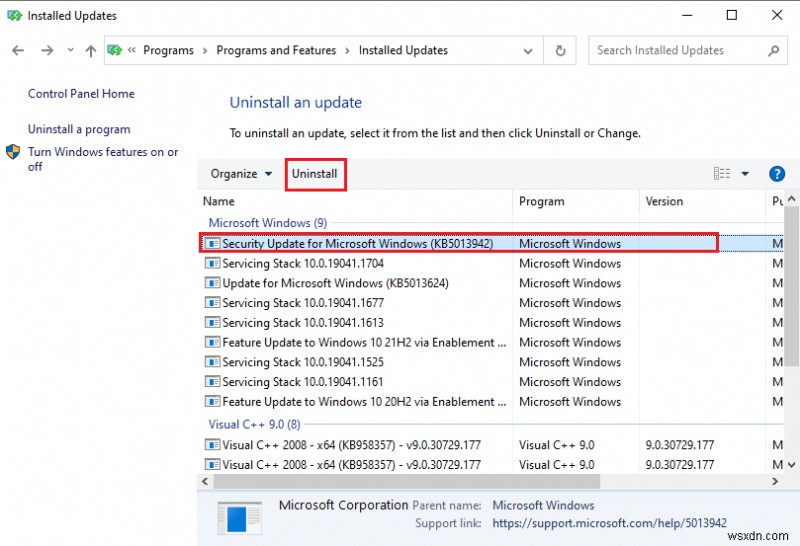Open the recent locations dropdown arrow
This screenshot has height=546, width=800.
click(70, 50)
